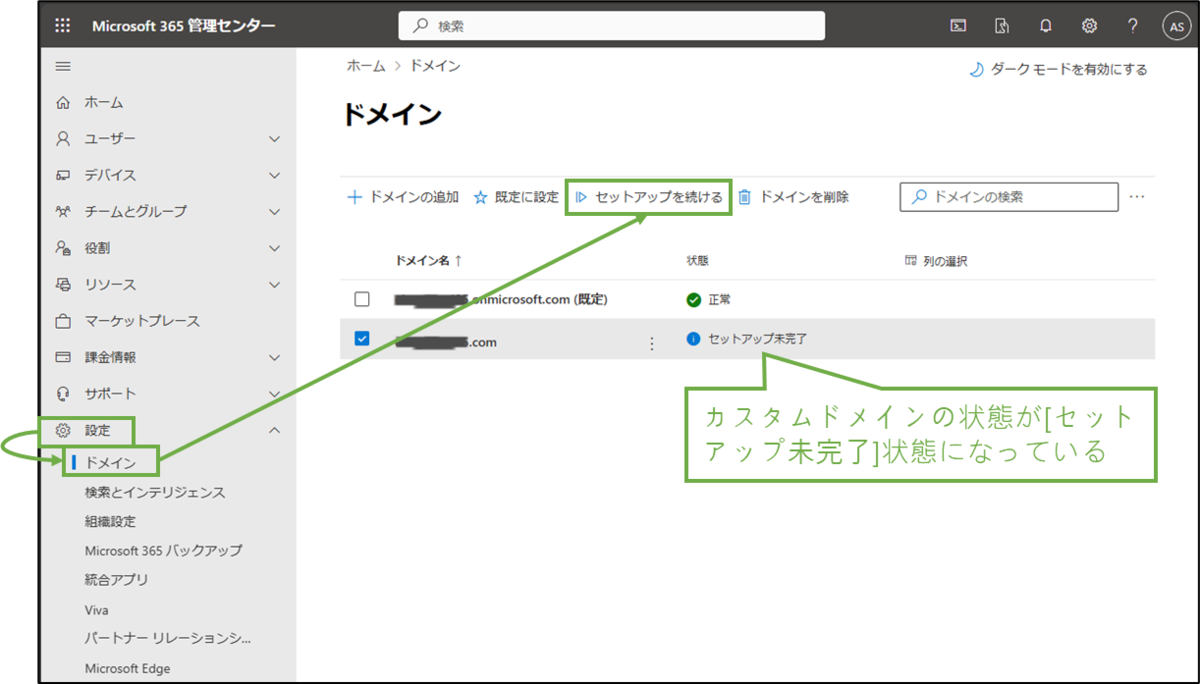Expand the サポート menu chevron
This screenshot has width=1200, height=684.
(x=275, y=394)
